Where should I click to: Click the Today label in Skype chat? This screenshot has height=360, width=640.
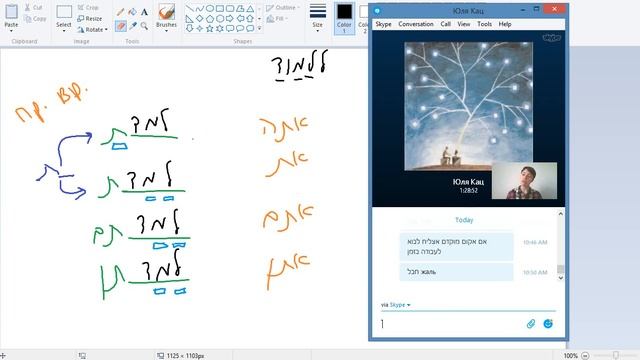(464, 220)
